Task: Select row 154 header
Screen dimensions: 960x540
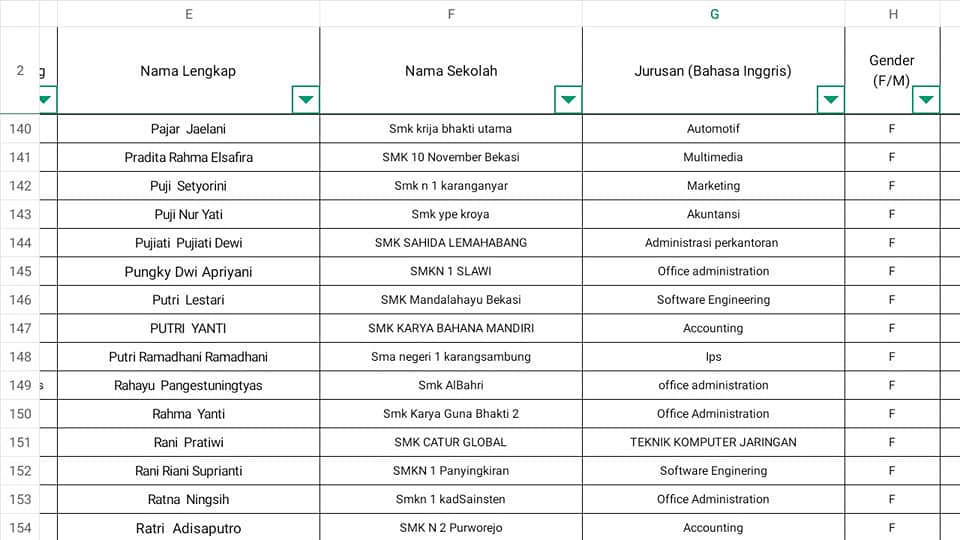Action: point(20,527)
